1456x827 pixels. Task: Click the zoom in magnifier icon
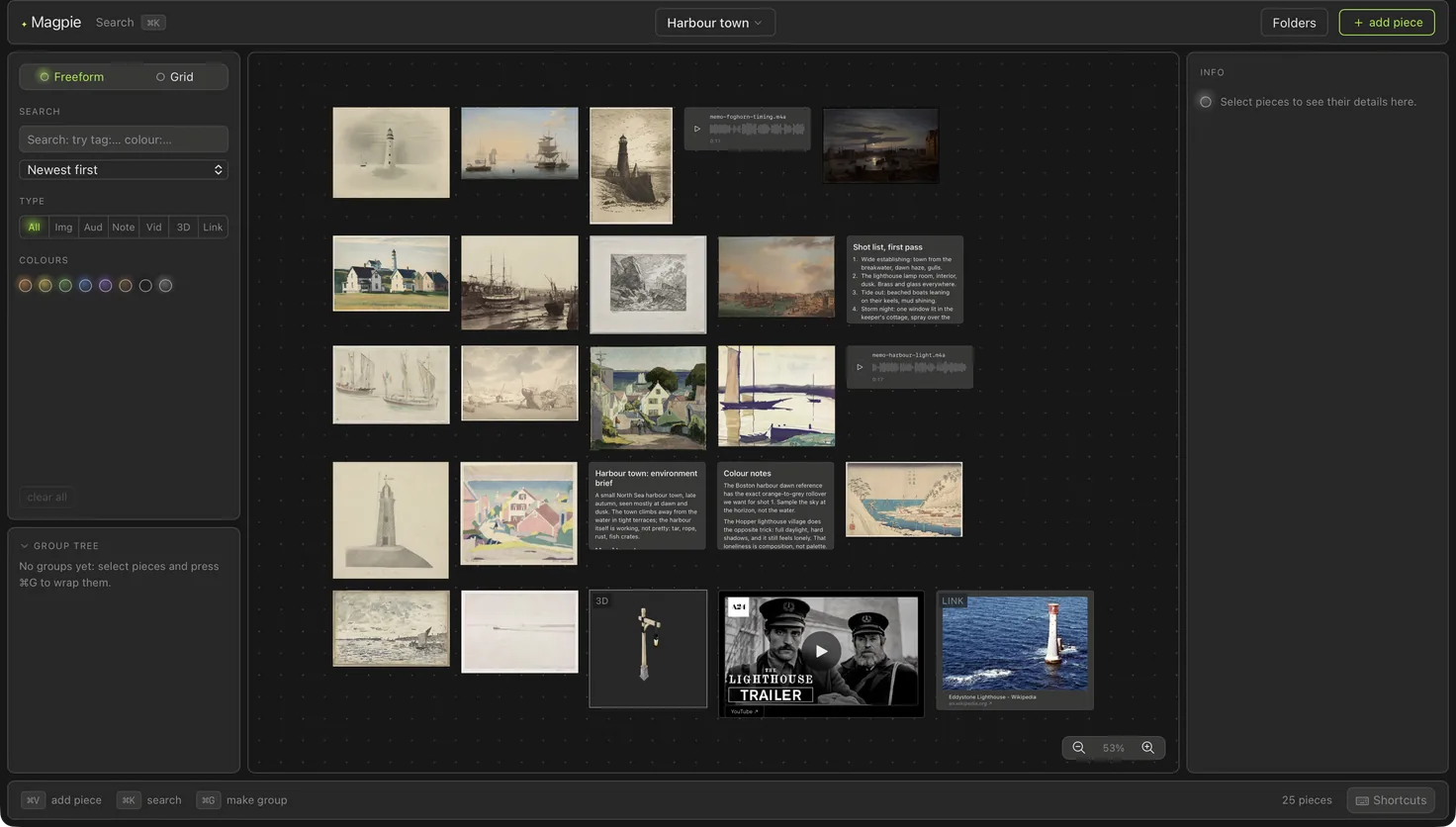coord(1147,748)
